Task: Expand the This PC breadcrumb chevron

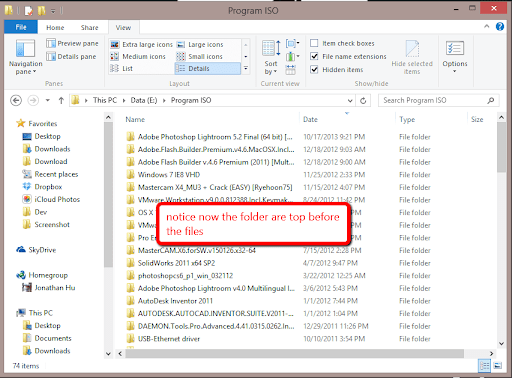Action: click(x=124, y=100)
